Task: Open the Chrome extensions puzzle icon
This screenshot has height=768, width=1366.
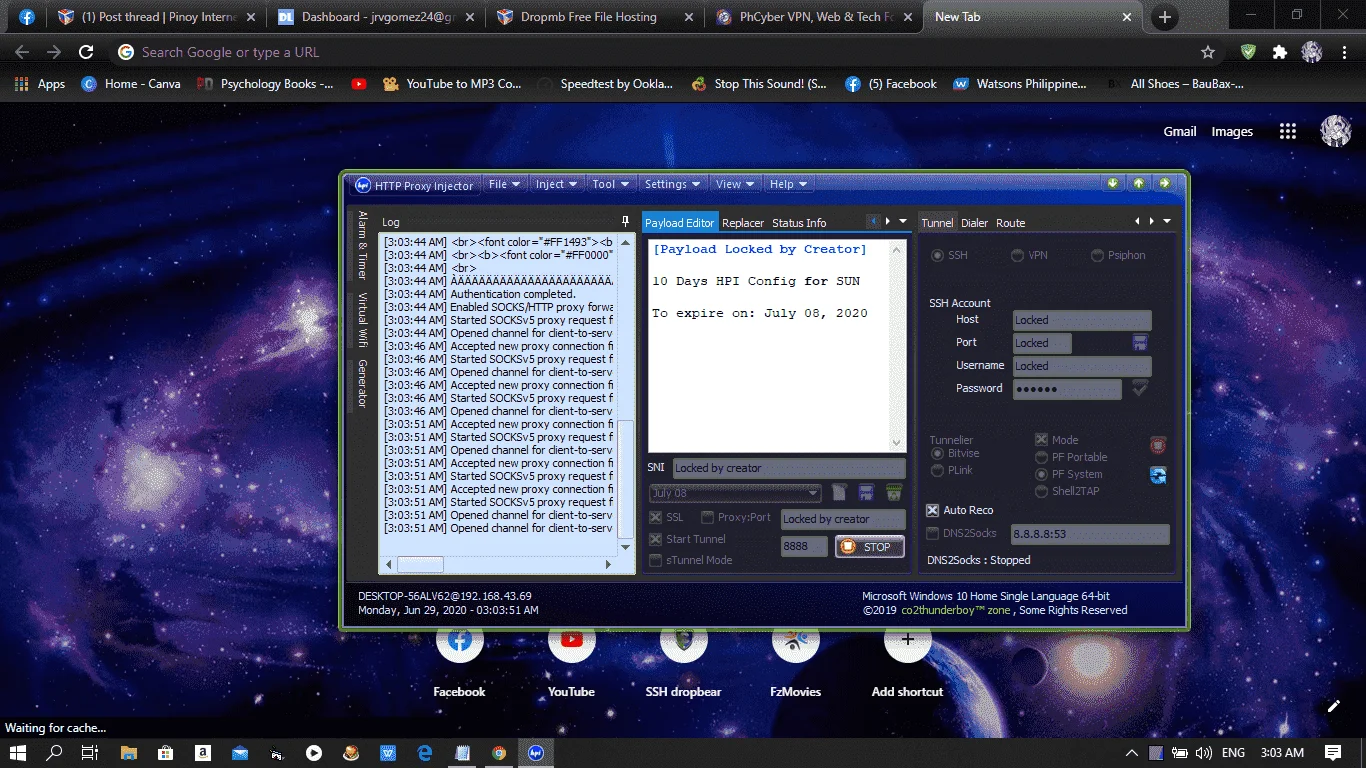Action: 1280,52
